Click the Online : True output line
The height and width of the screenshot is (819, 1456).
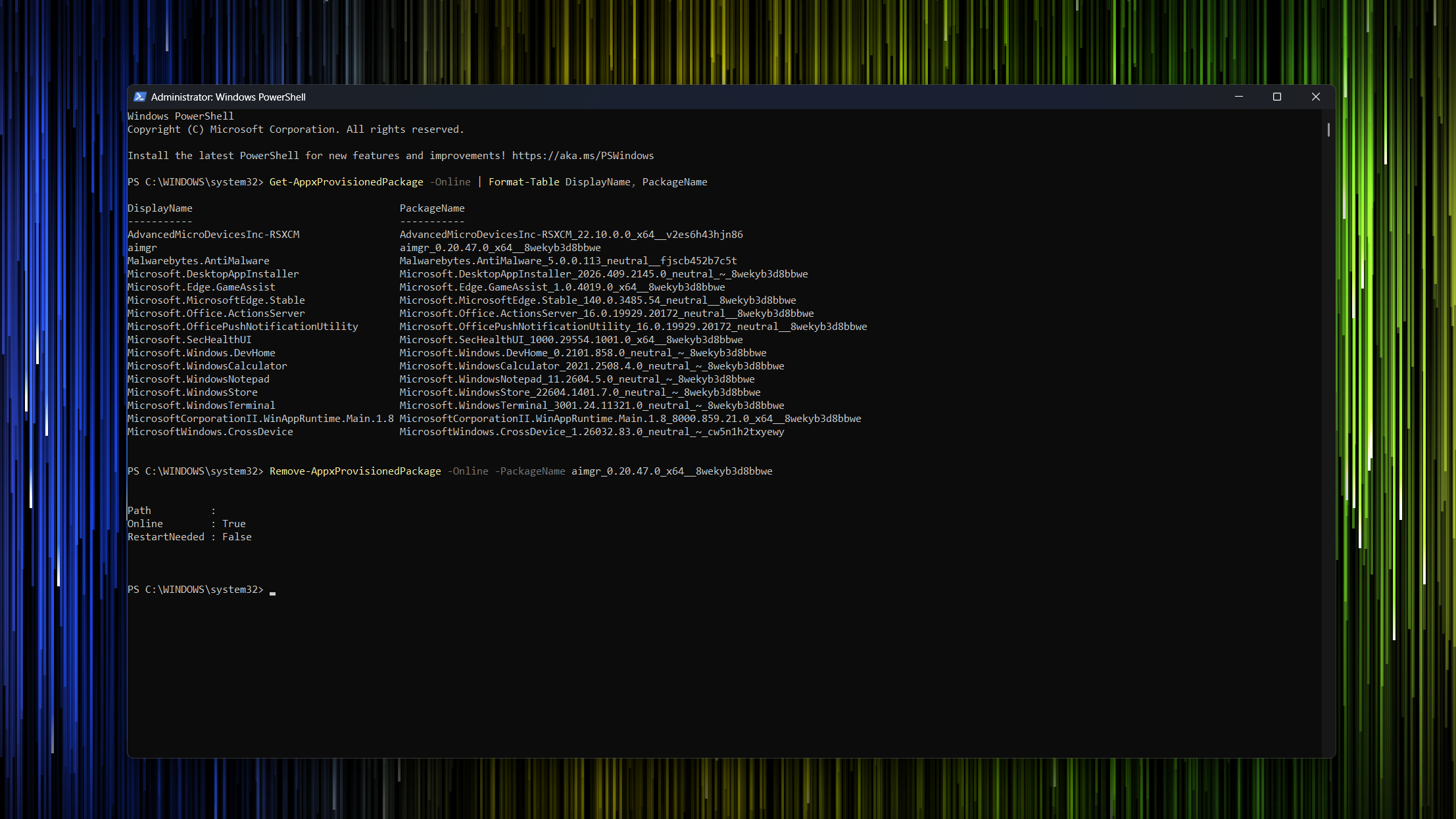[186, 524]
